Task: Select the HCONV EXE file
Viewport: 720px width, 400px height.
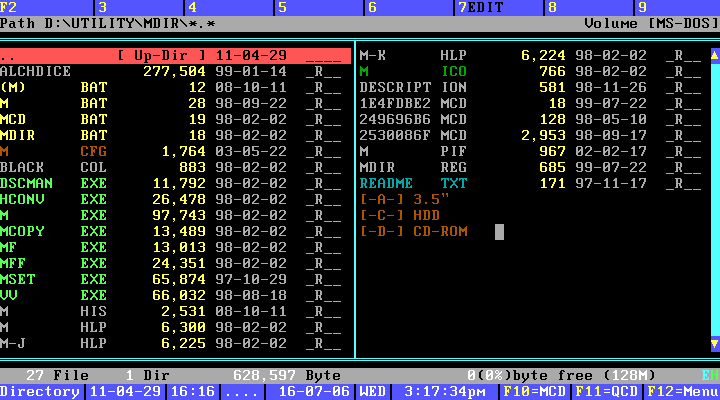Action: [175, 200]
